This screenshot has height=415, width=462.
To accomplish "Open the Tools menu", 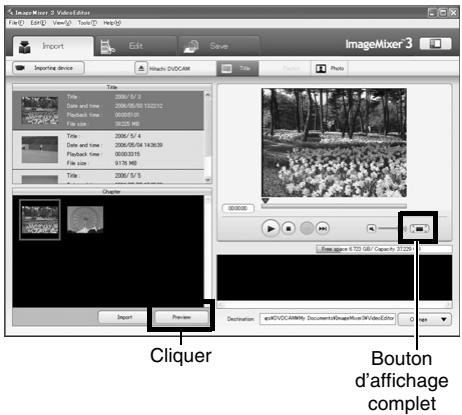I will coord(87,23).
